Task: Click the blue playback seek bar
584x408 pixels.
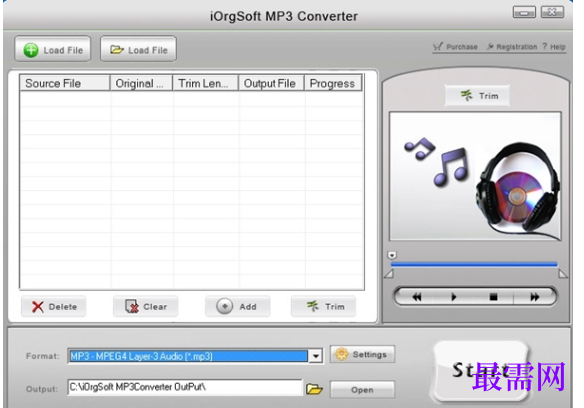Action: (x=474, y=265)
